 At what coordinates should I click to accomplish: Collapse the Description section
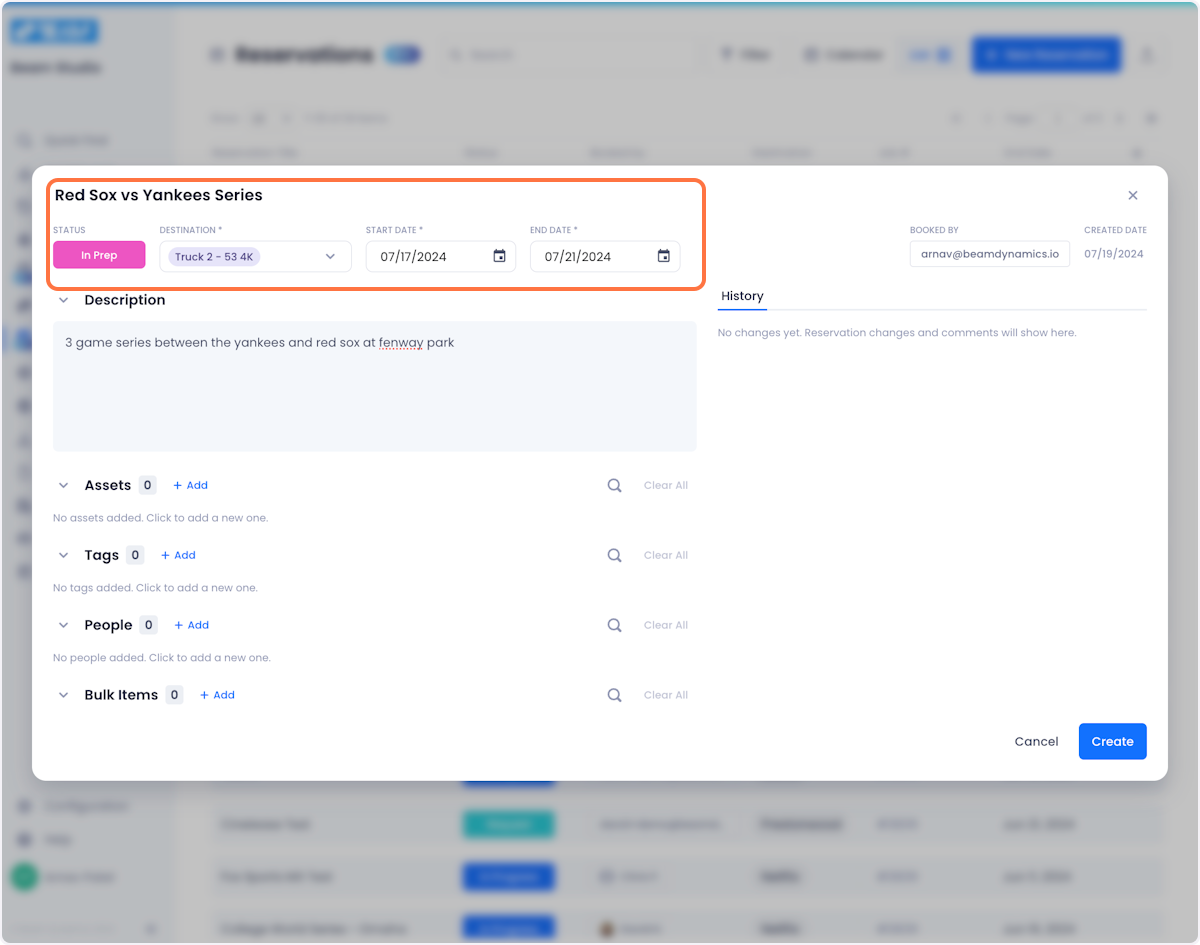pyautogui.click(x=64, y=300)
